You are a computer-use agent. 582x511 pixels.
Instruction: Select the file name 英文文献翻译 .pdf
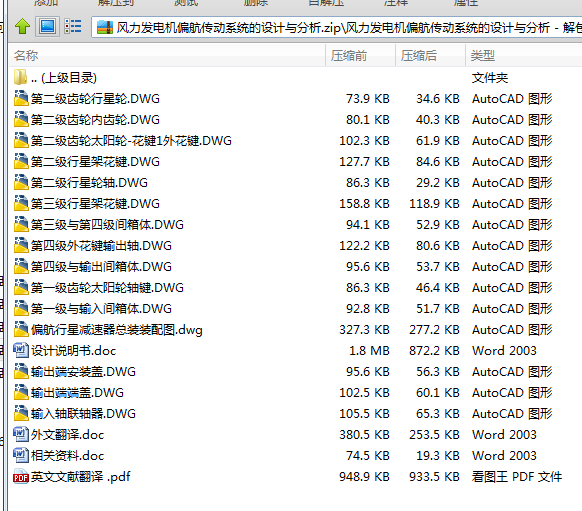(x=81, y=476)
